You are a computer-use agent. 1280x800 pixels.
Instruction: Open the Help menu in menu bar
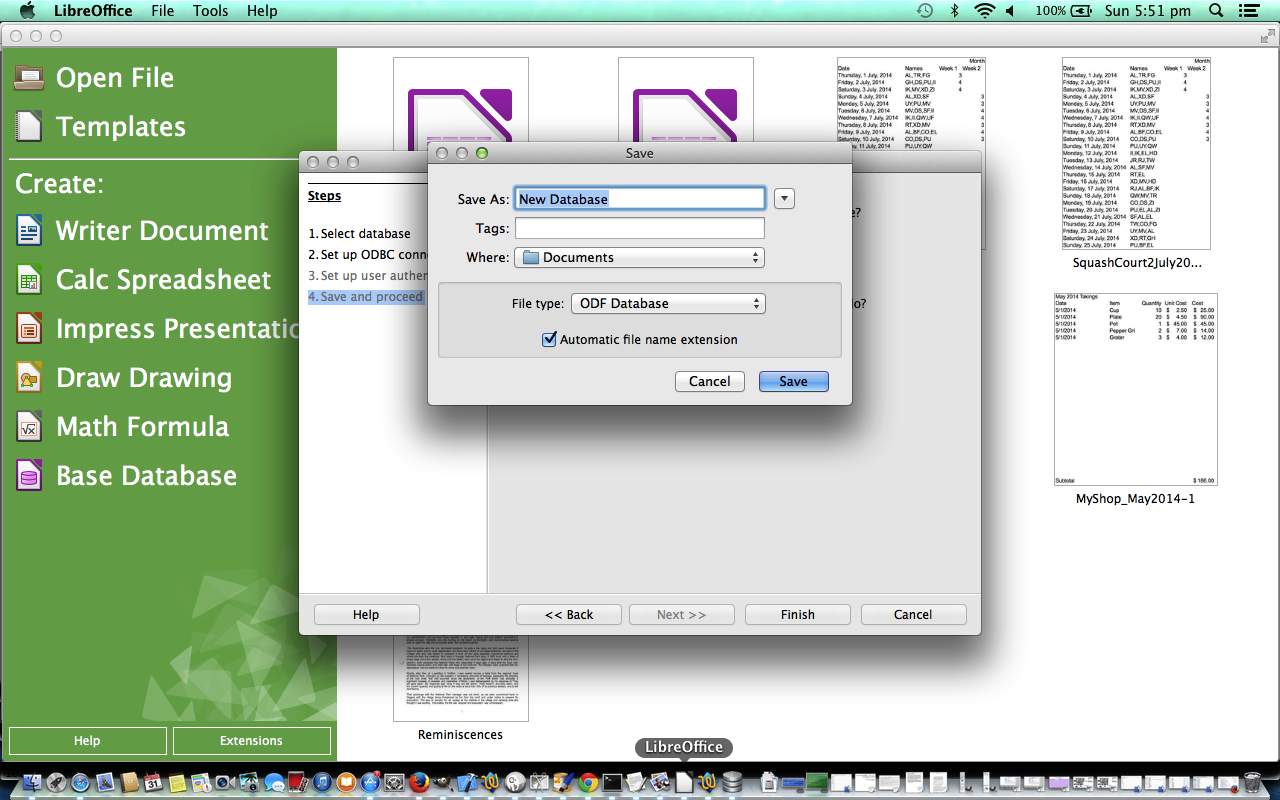(x=262, y=11)
